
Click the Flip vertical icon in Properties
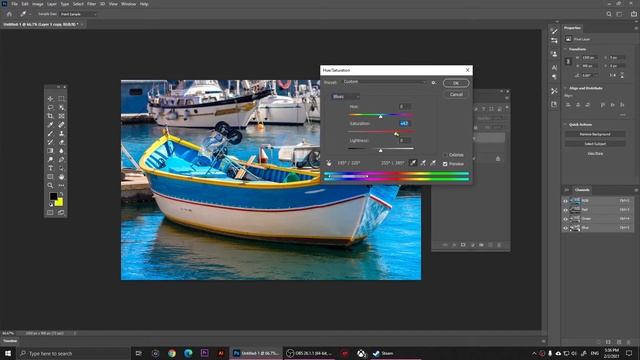click(622, 75)
